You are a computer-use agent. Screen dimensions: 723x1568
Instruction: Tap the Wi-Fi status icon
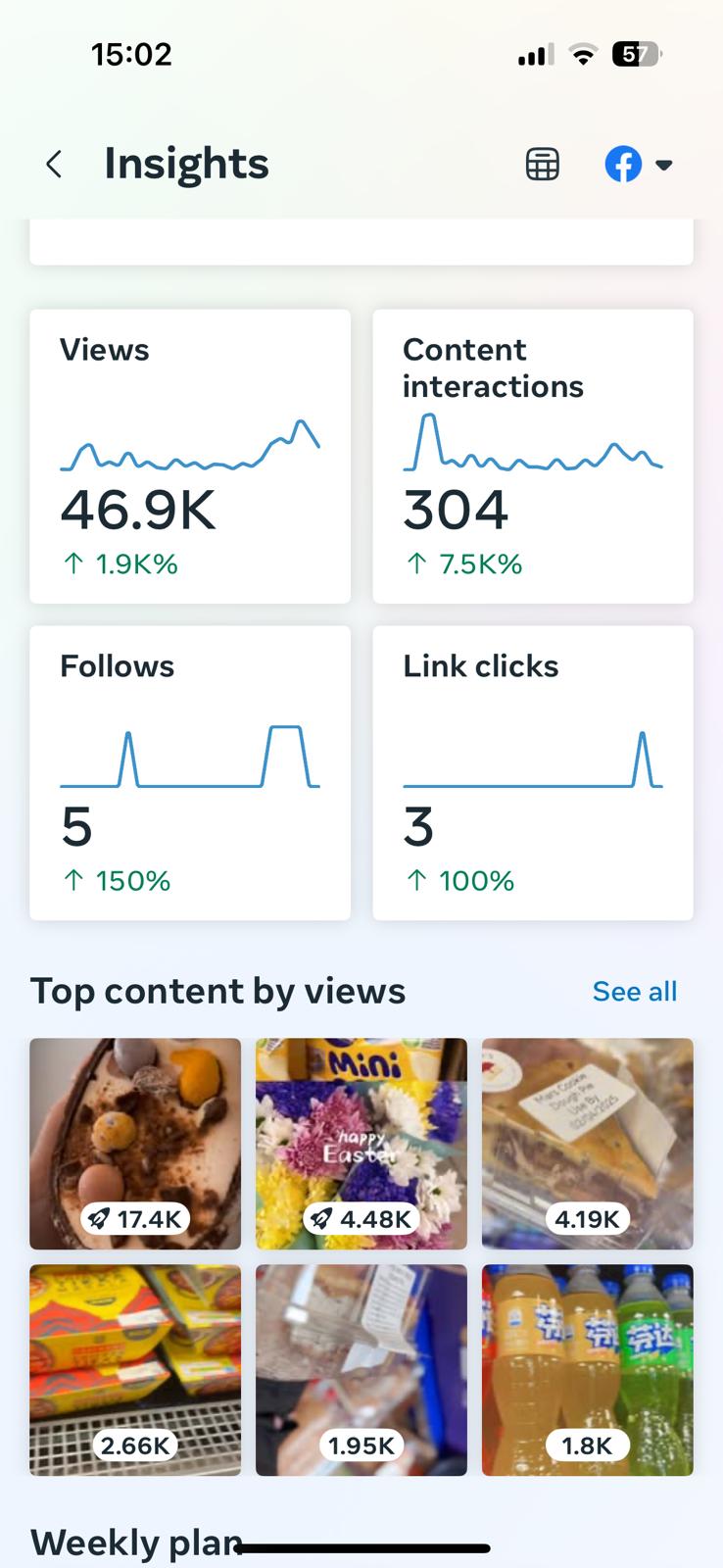click(583, 55)
